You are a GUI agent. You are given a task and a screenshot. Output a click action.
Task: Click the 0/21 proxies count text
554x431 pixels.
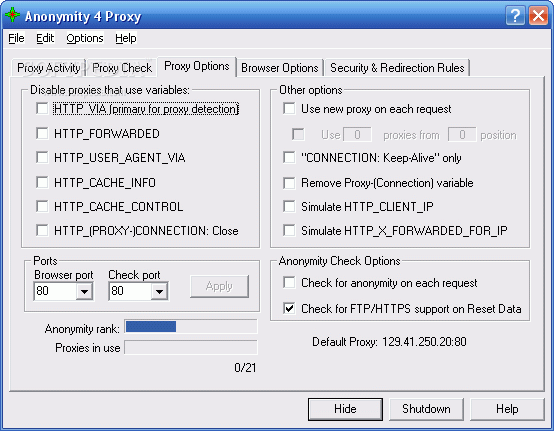tap(245, 368)
